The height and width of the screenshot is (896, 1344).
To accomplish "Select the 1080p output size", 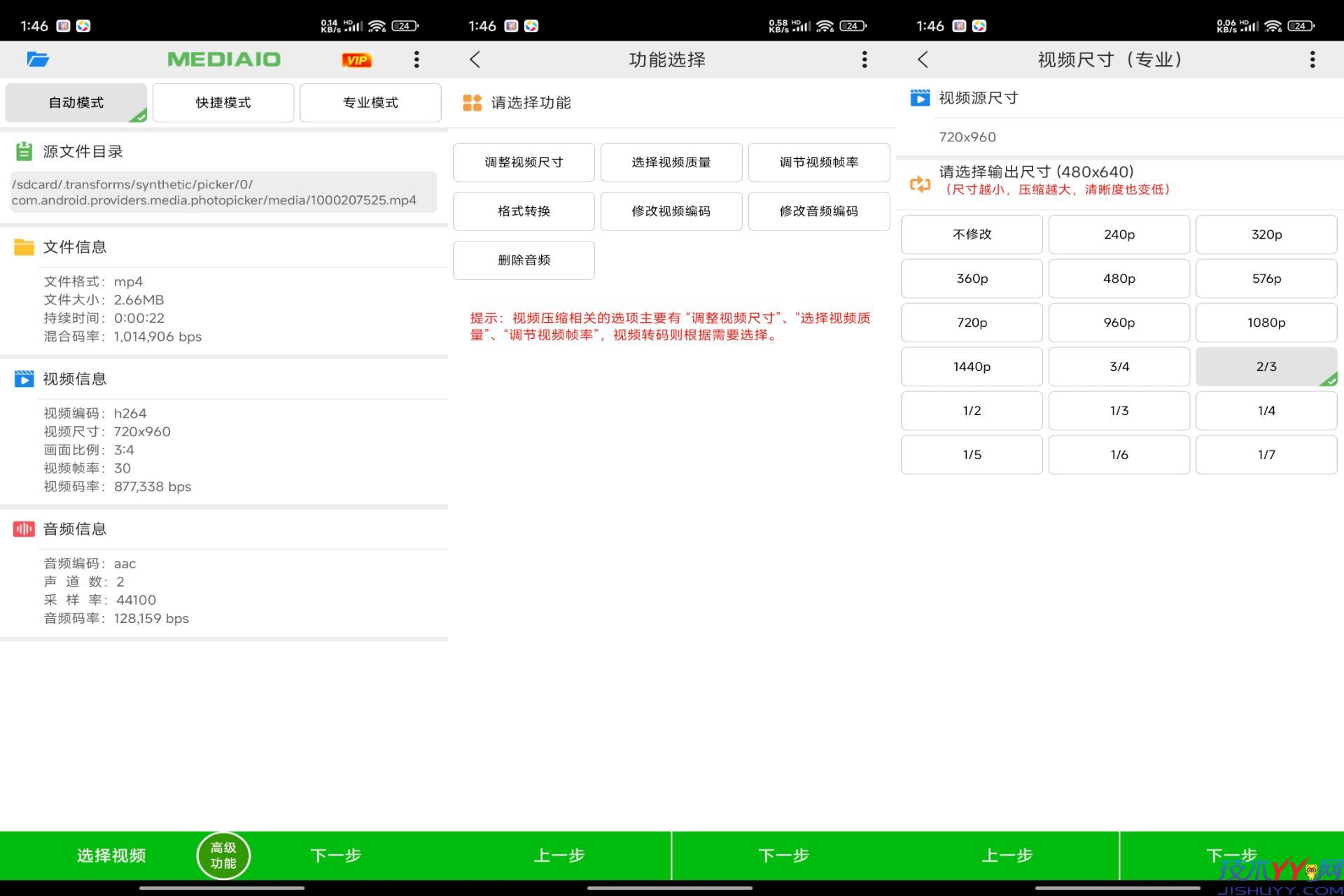I will (1266, 323).
